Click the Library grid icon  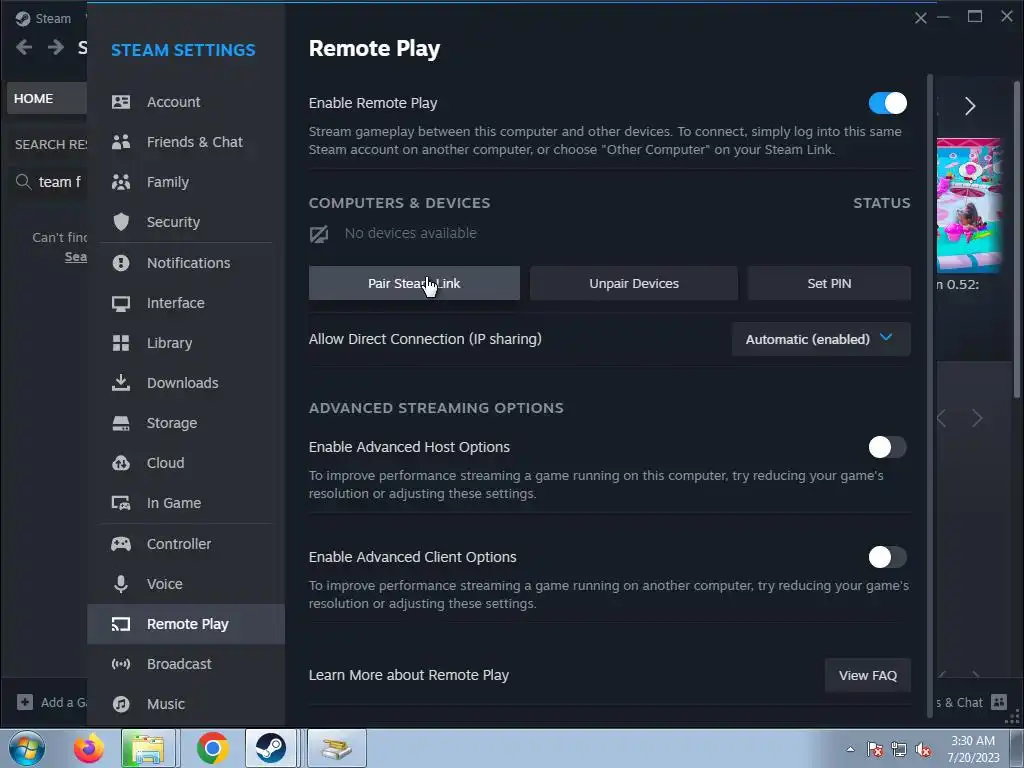(121, 343)
